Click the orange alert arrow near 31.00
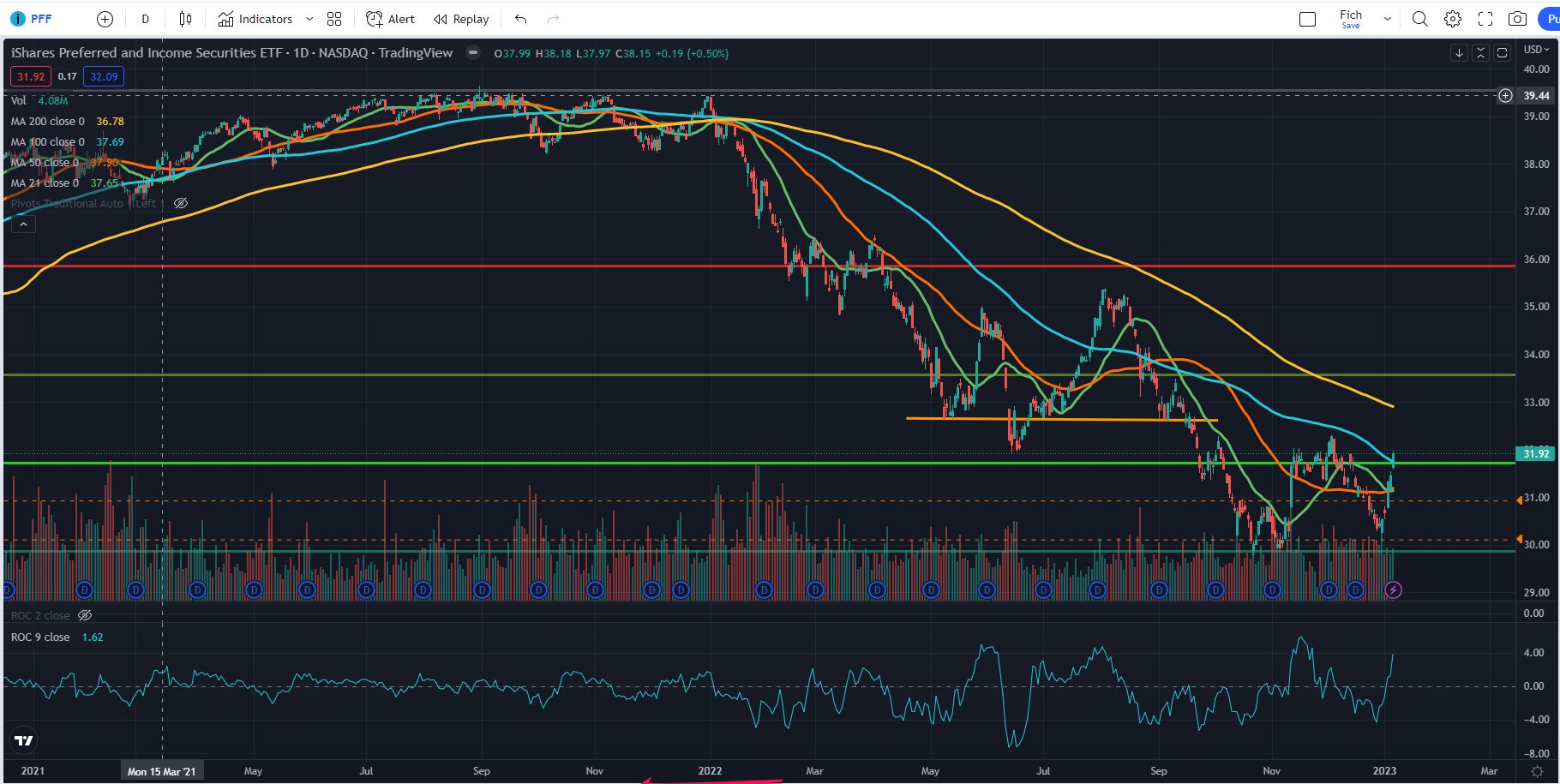 pyautogui.click(x=1520, y=500)
